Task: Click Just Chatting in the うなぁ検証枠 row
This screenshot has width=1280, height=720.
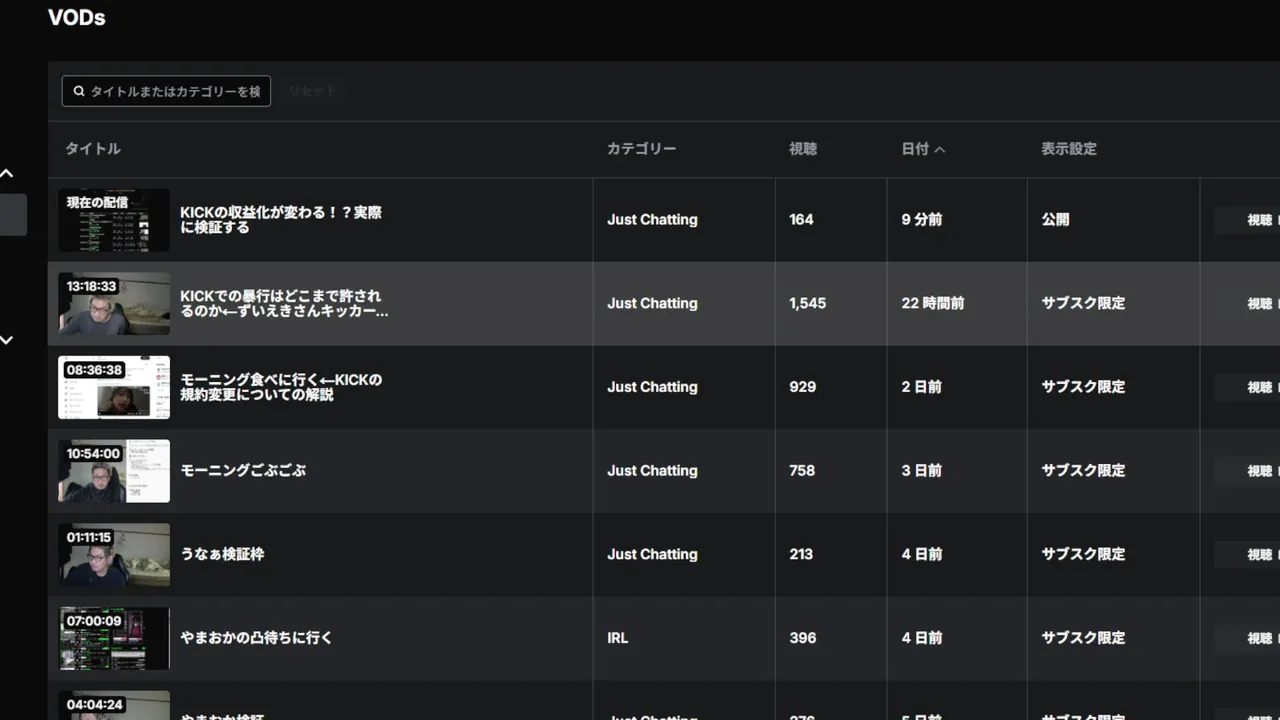Action: tap(652, 554)
